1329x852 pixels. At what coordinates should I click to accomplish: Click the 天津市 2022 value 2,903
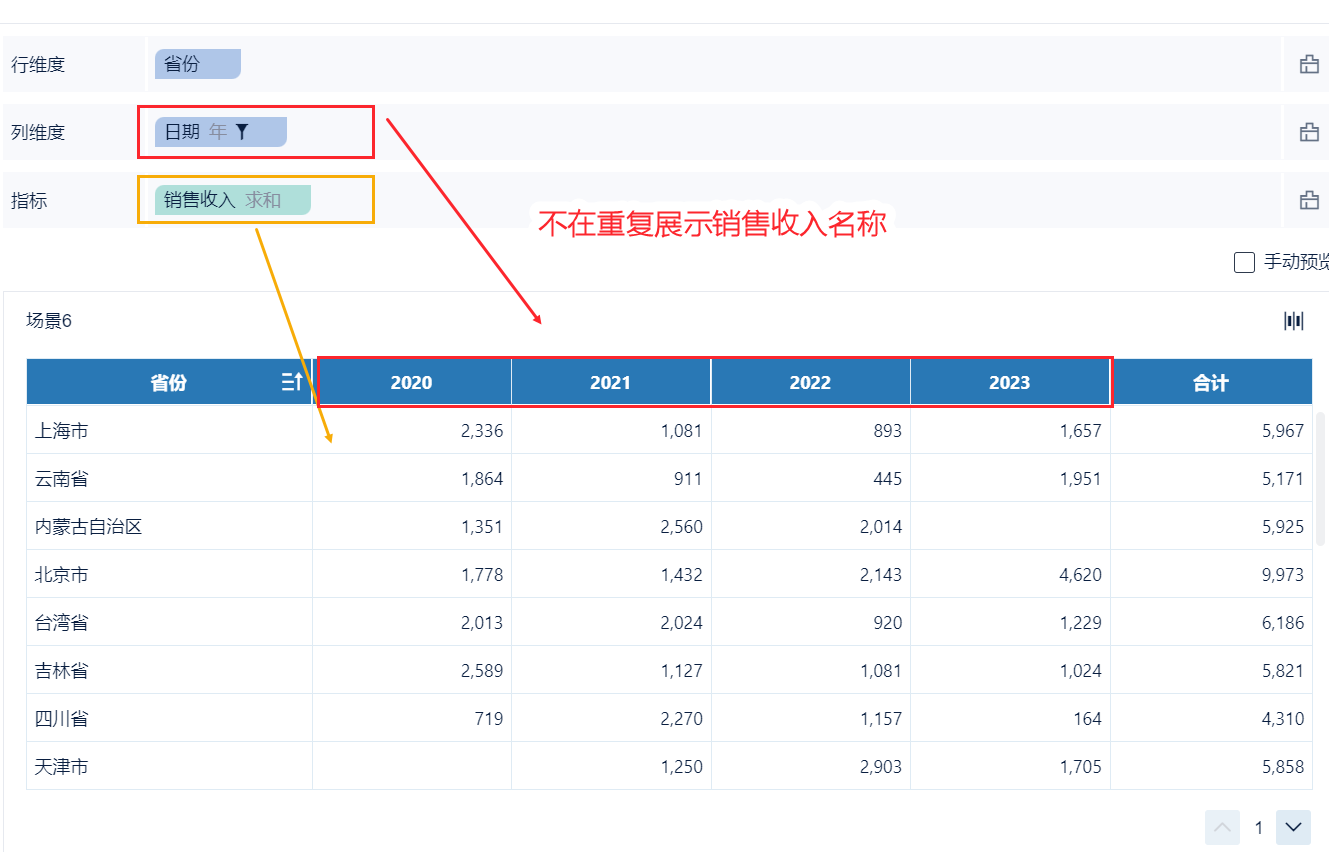881,767
